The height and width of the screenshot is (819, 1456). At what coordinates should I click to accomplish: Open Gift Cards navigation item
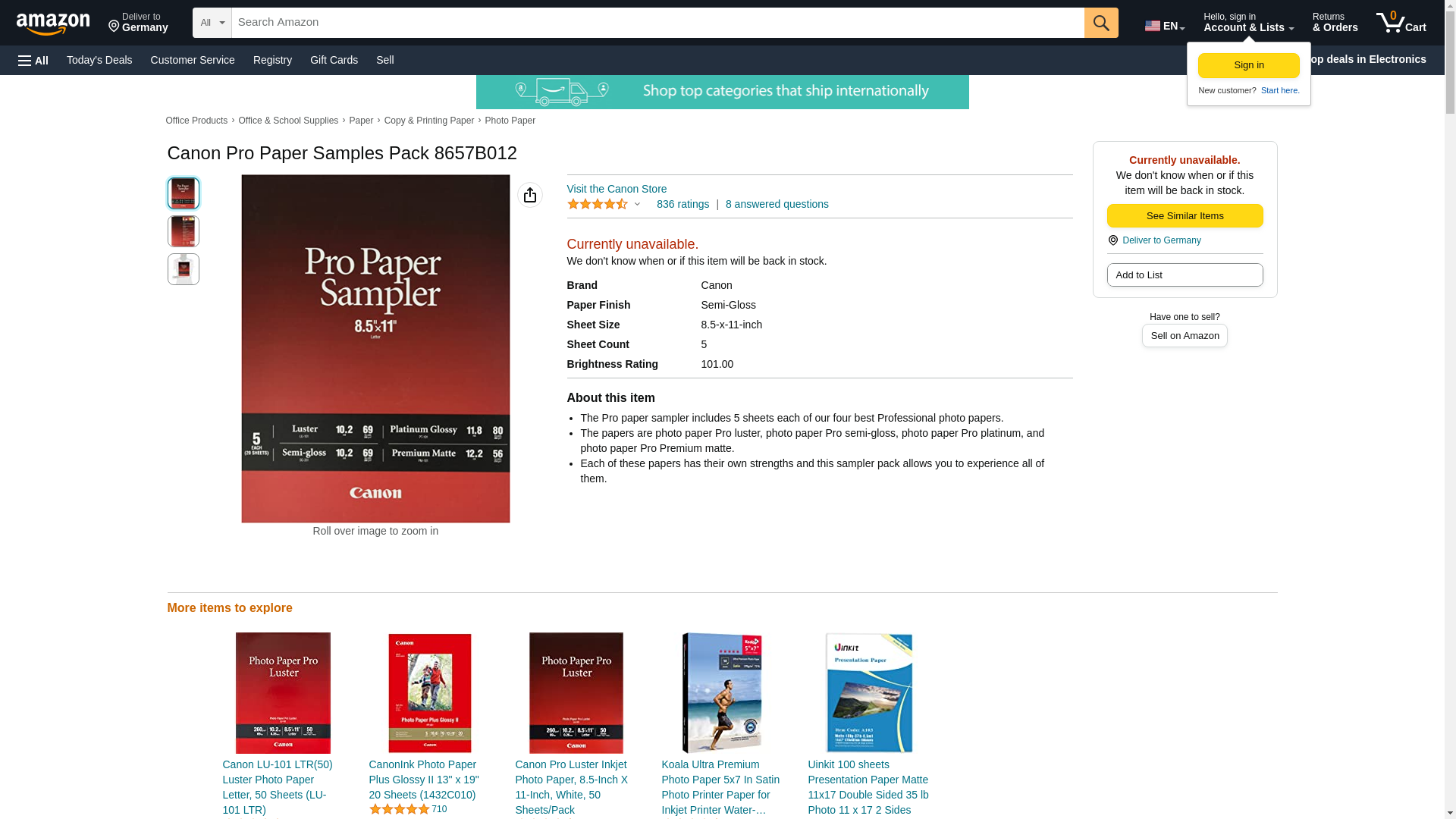pyautogui.click(x=334, y=60)
